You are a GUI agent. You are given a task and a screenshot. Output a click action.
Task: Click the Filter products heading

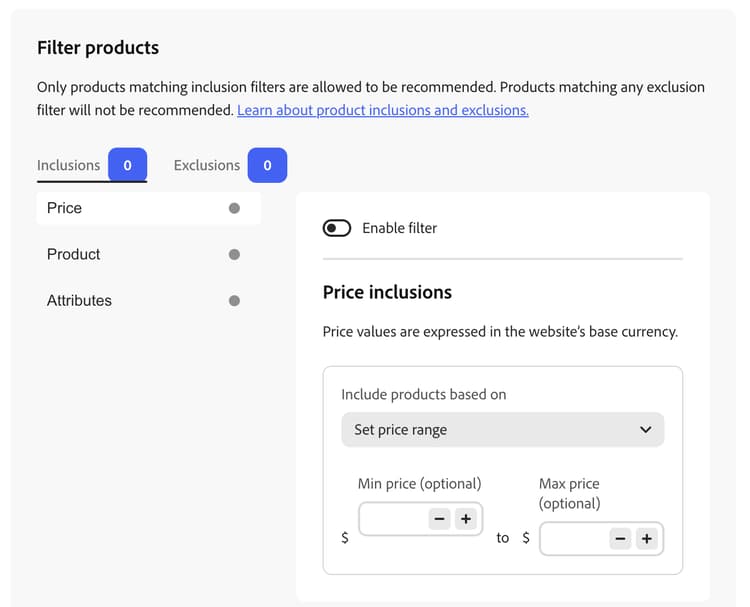coord(98,48)
